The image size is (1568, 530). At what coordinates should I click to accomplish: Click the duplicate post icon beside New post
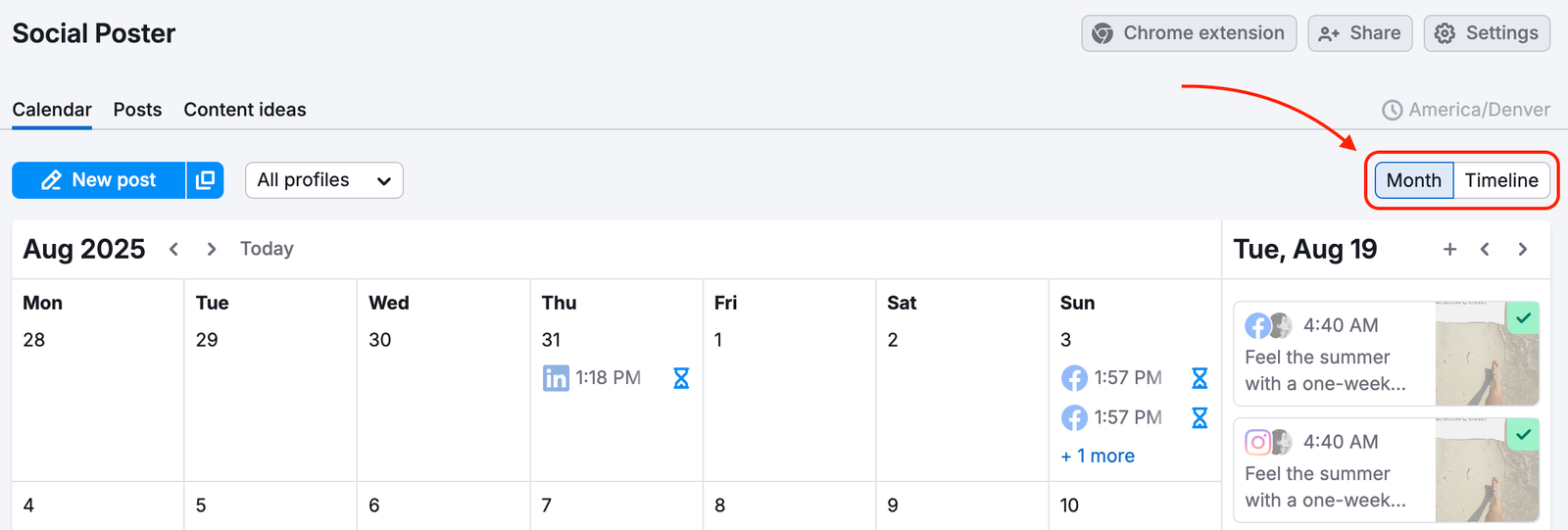[x=205, y=180]
